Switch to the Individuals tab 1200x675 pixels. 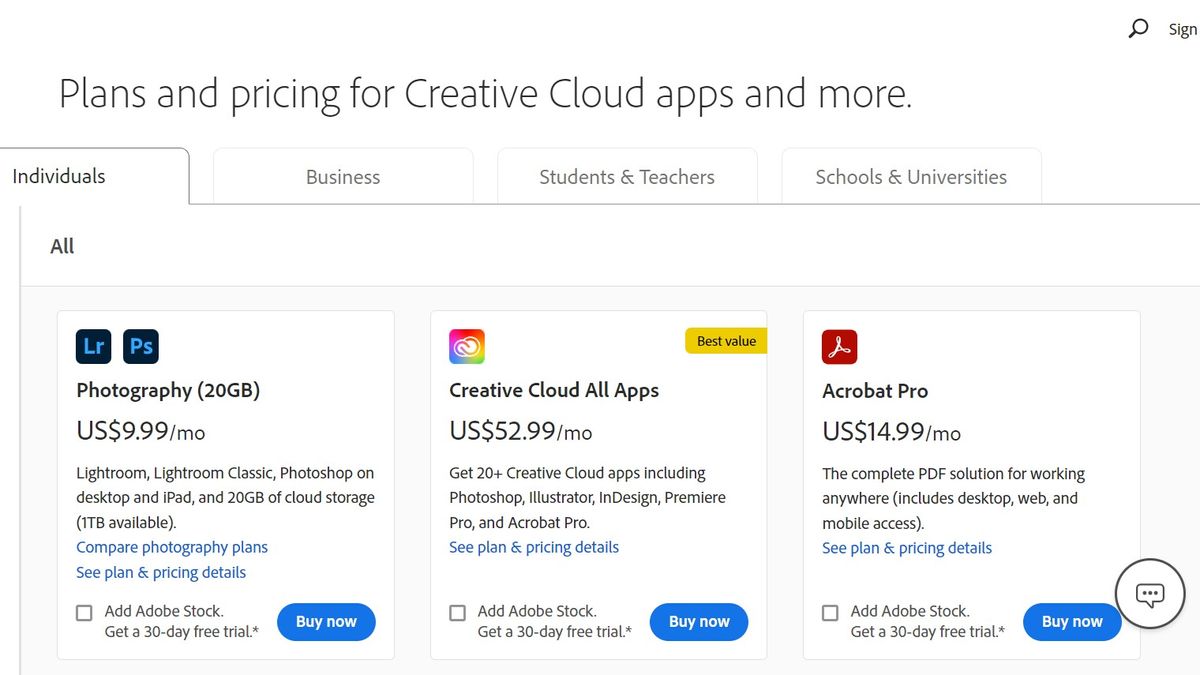[58, 176]
